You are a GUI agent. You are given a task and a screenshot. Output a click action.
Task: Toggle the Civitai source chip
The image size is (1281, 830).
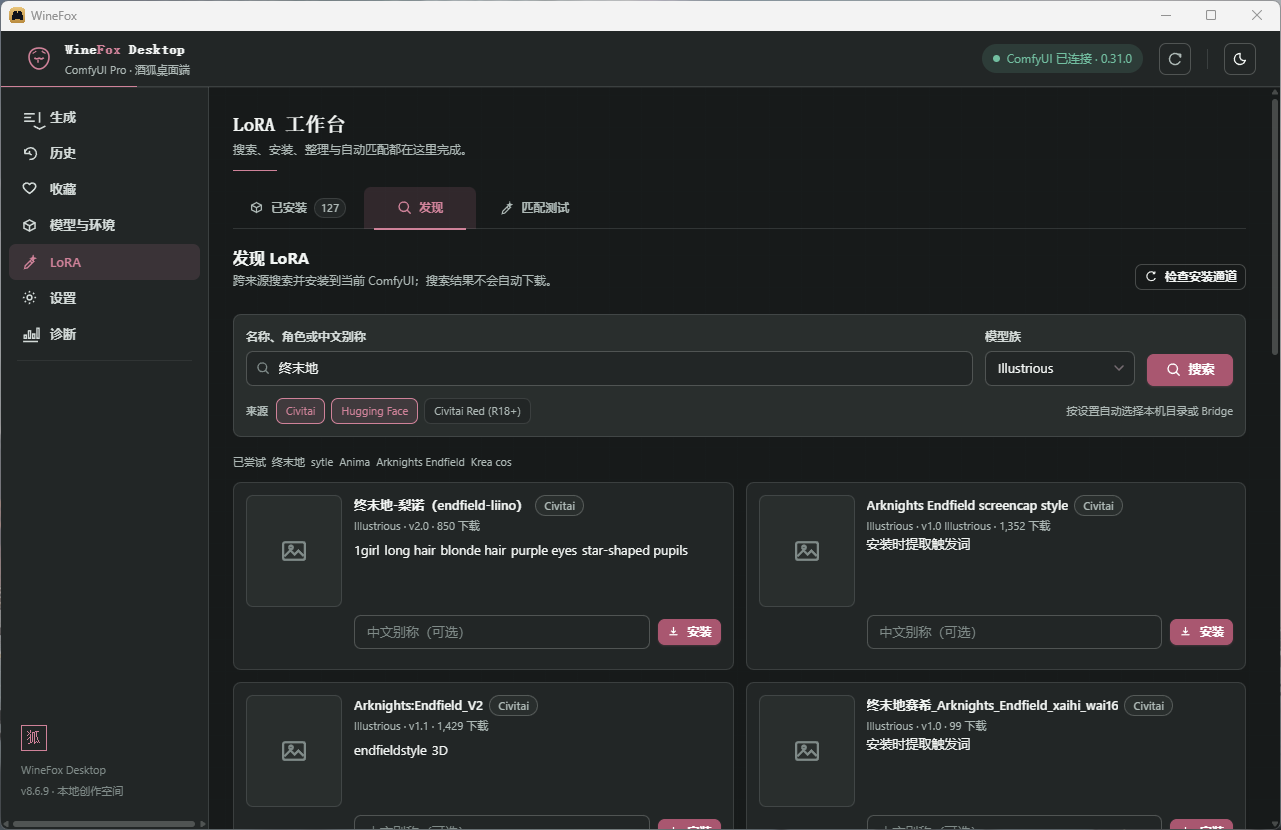tap(300, 411)
